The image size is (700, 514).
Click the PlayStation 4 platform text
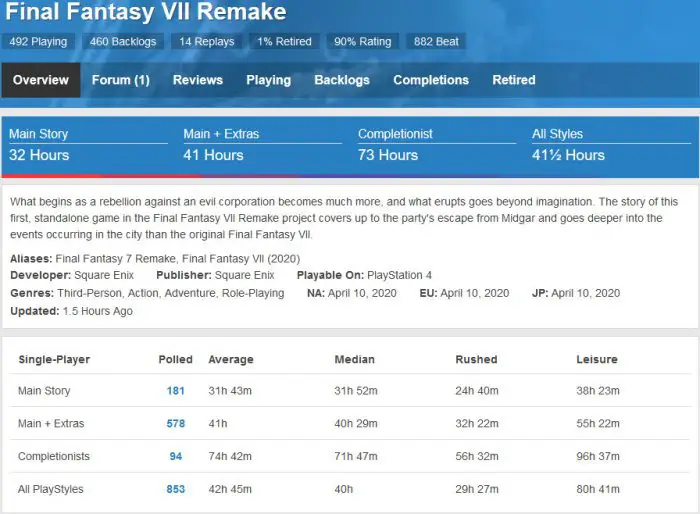(x=400, y=275)
